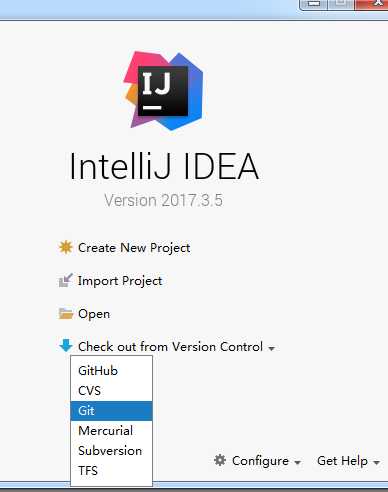Open the Get Help dropdown arrow
This screenshot has width=388, height=492.
click(x=376, y=462)
